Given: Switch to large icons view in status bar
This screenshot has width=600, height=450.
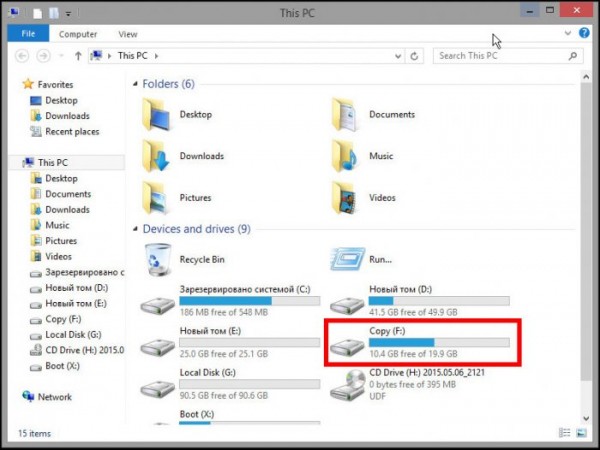Looking at the screenshot, I should click(581, 433).
